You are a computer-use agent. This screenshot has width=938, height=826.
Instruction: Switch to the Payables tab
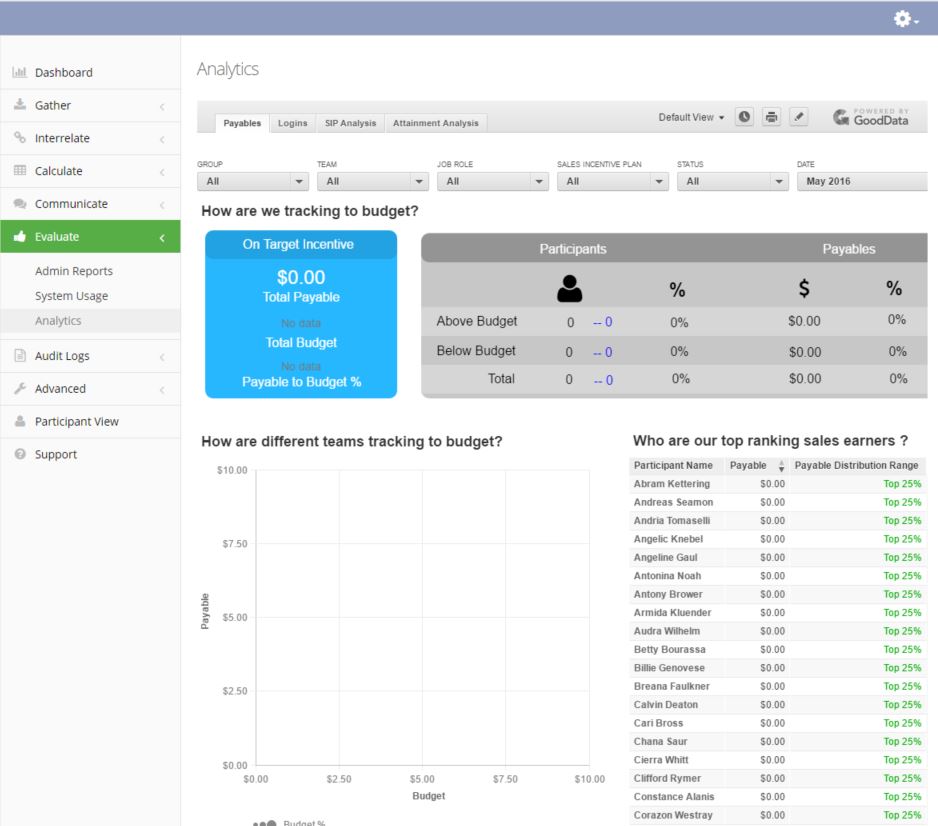tap(242, 123)
